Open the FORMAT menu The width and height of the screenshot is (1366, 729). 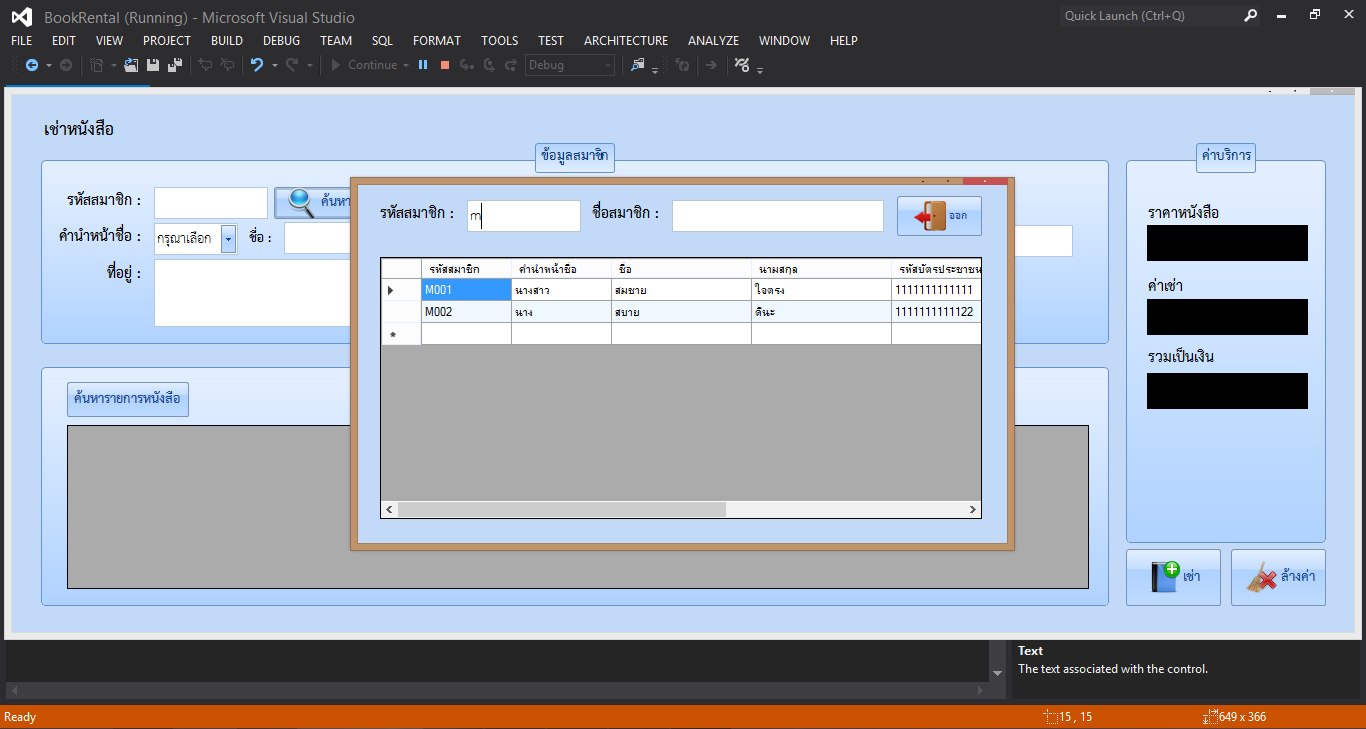click(x=437, y=40)
